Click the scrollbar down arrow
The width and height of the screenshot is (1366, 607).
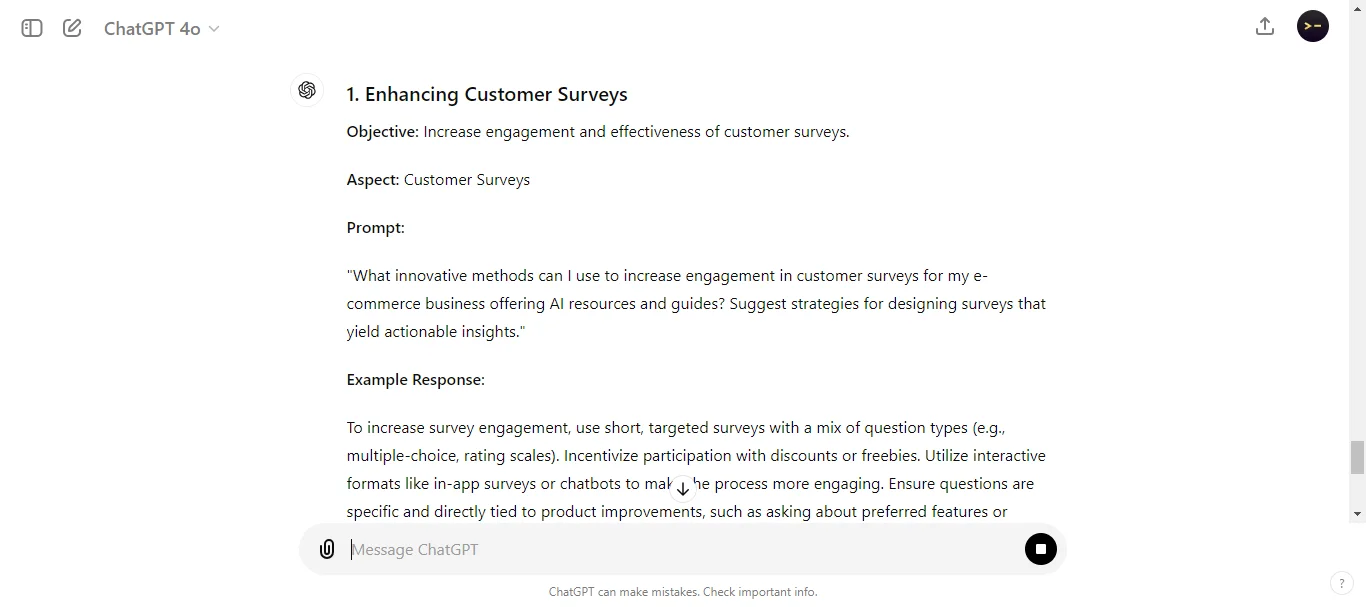pyautogui.click(x=1357, y=515)
